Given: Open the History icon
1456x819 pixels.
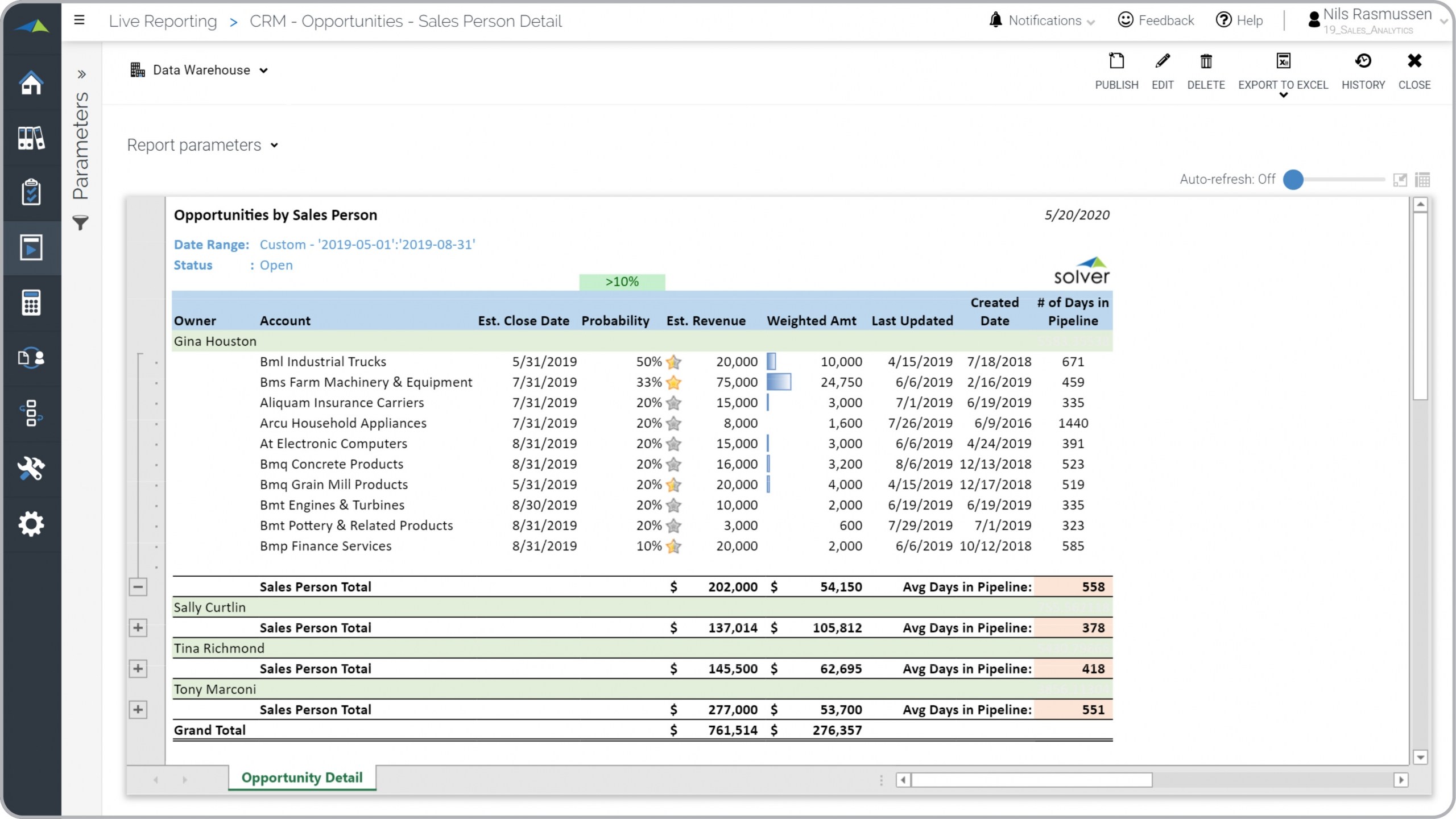Looking at the screenshot, I should click(1363, 61).
